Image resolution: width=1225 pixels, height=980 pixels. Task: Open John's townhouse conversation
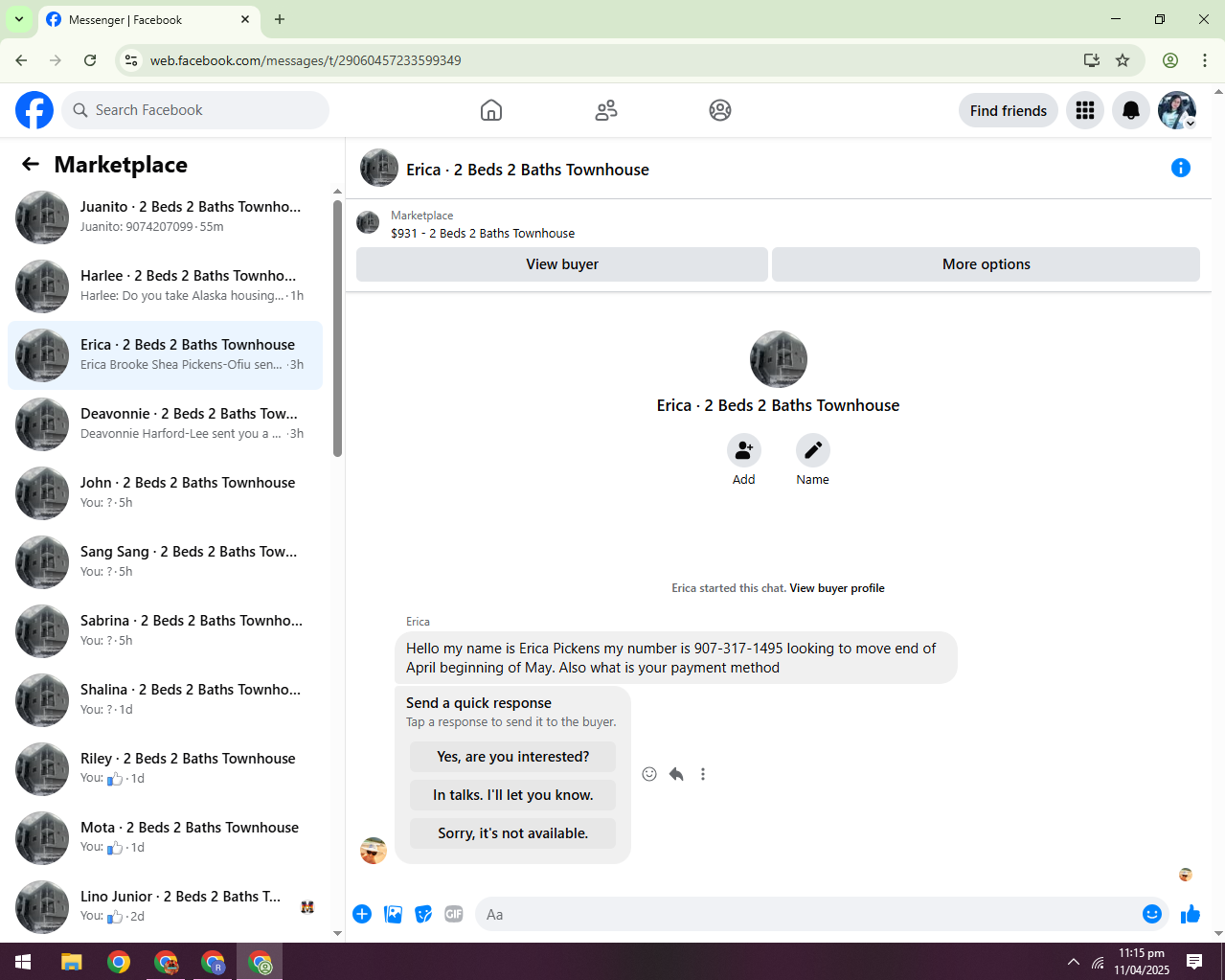tap(165, 493)
